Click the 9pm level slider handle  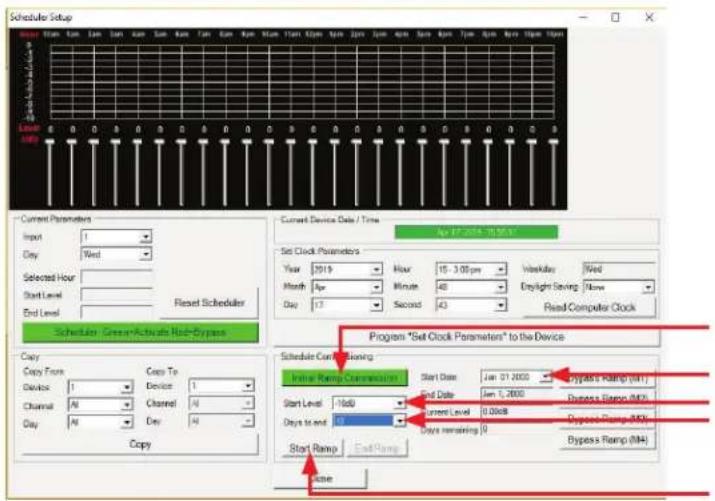(509, 143)
